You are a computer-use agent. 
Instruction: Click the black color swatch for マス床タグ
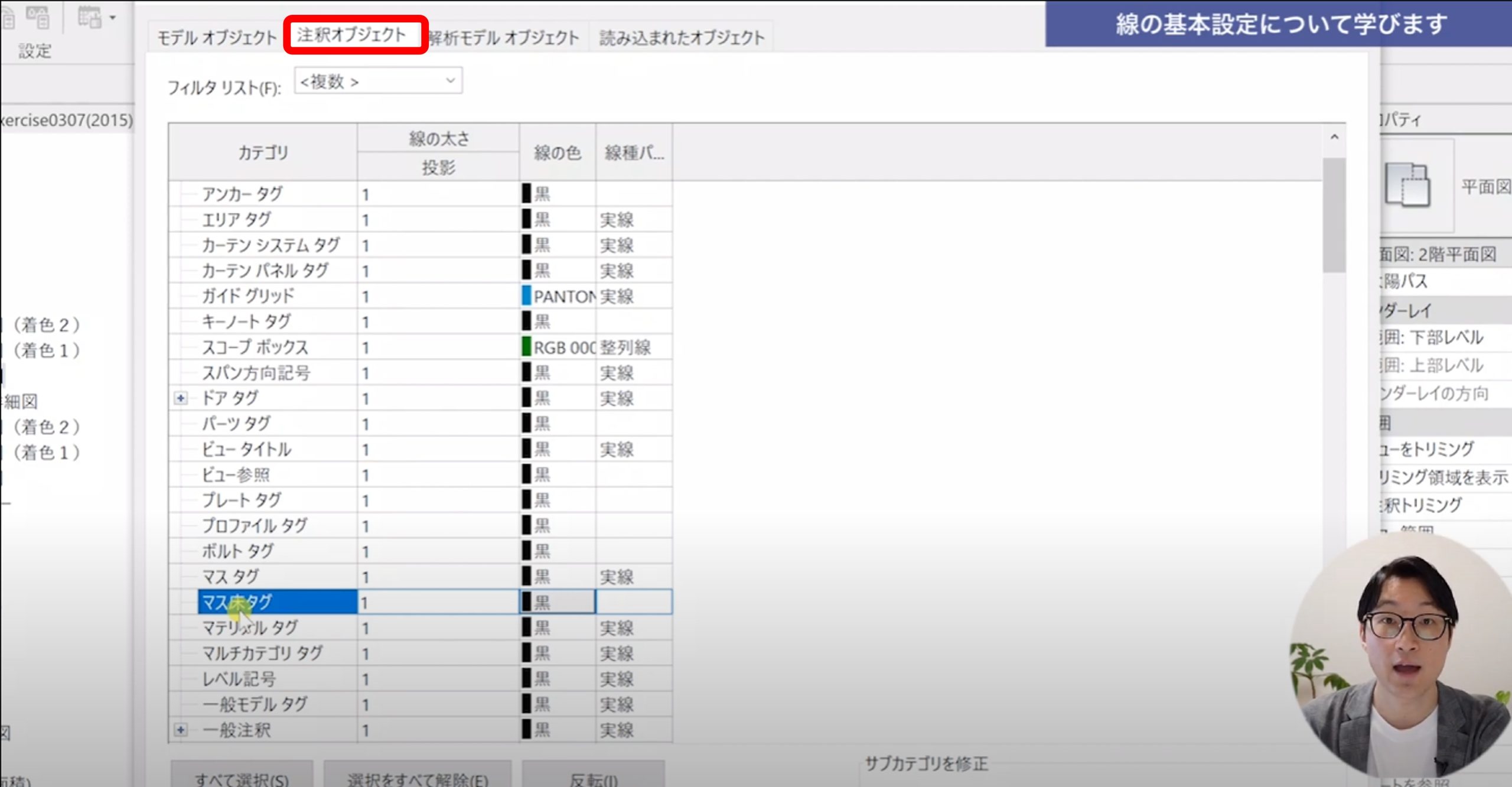tap(526, 602)
